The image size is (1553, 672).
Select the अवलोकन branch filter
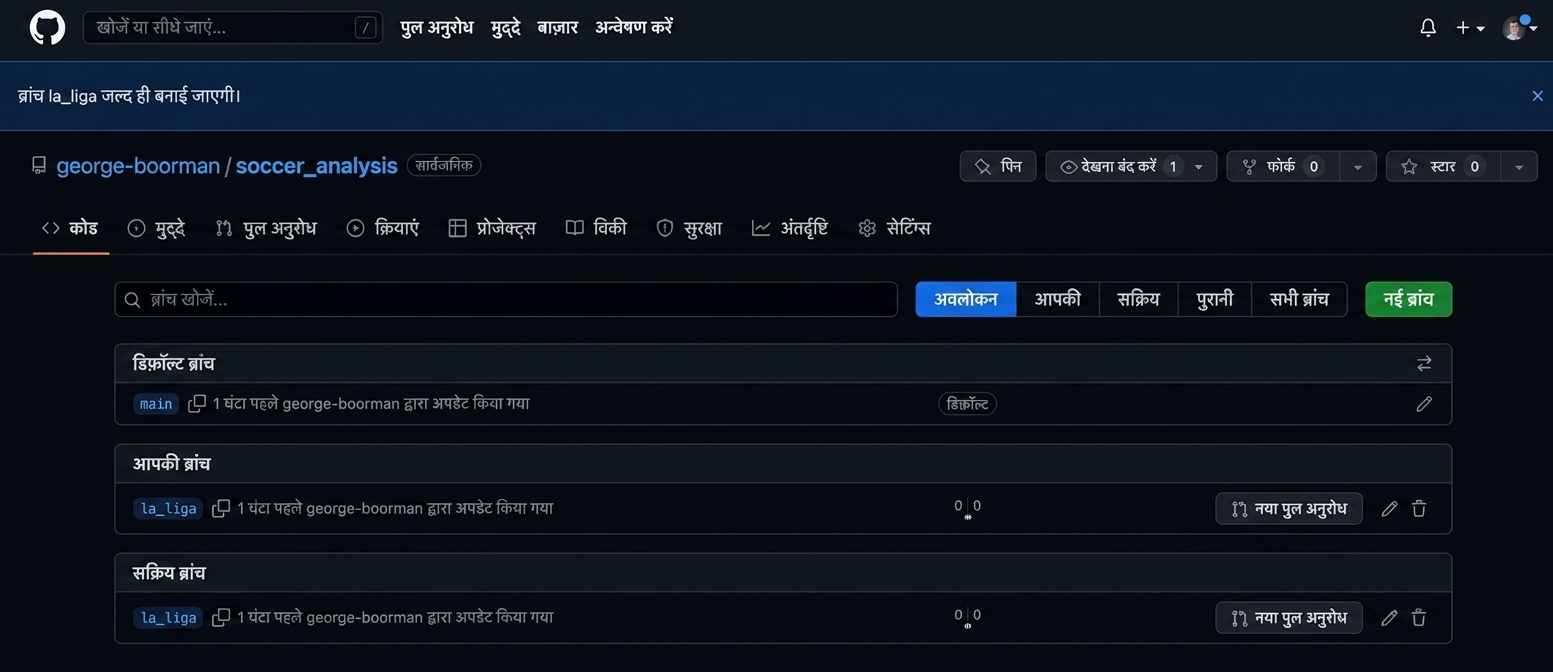pos(966,300)
